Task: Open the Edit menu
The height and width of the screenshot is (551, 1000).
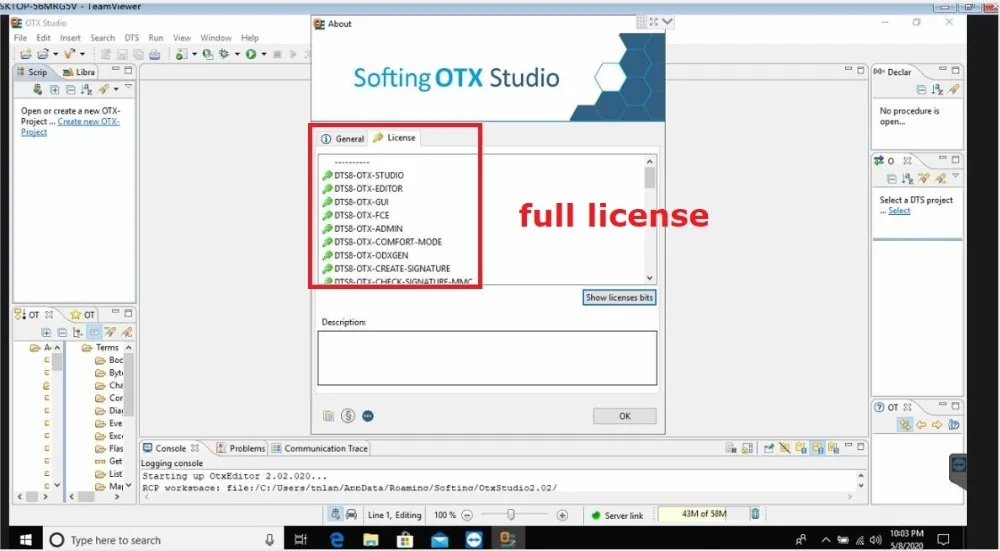Action: (x=43, y=38)
